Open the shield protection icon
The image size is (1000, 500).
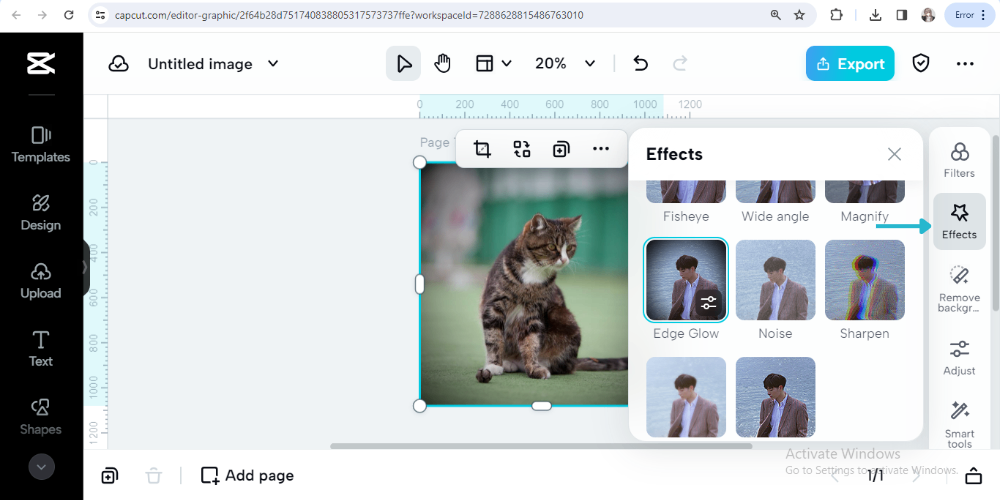[921, 63]
